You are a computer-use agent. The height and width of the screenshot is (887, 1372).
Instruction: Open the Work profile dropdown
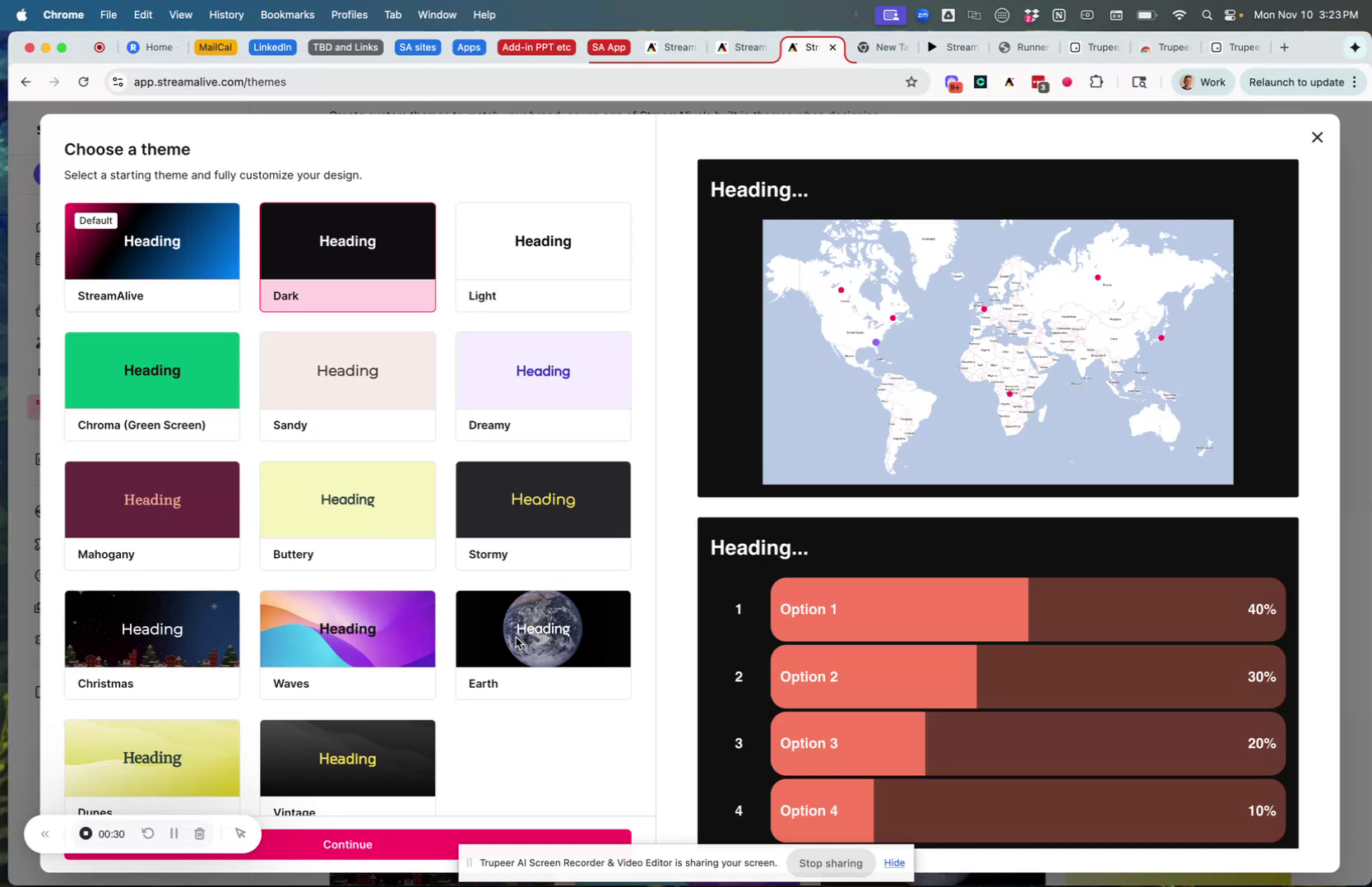click(1203, 81)
